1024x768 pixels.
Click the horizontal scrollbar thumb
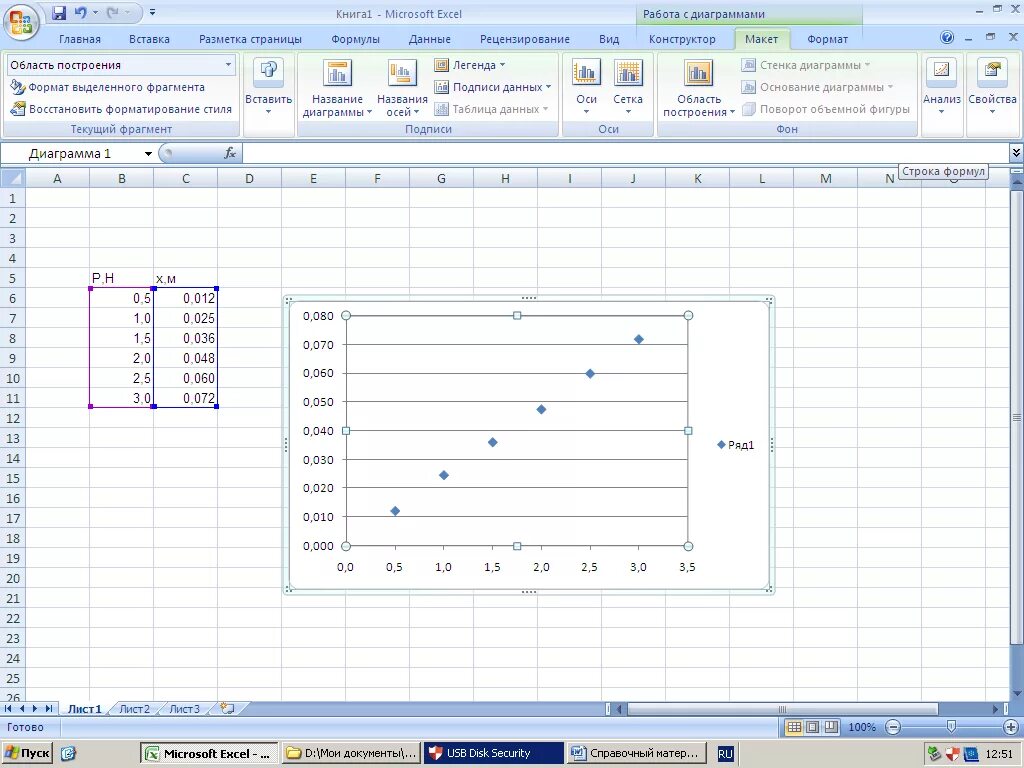(x=782, y=709)
